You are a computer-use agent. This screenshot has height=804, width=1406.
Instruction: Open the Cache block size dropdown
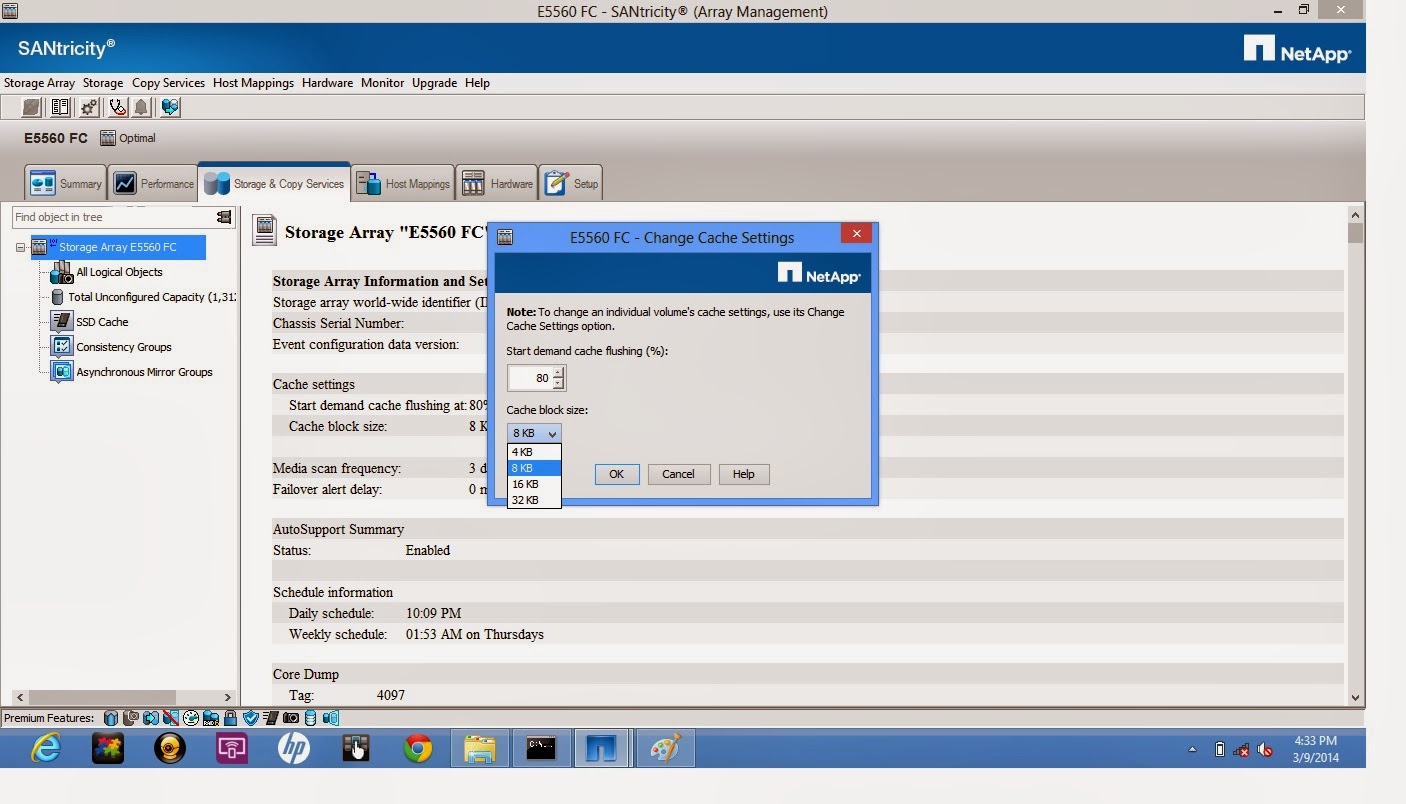[534, 433]
